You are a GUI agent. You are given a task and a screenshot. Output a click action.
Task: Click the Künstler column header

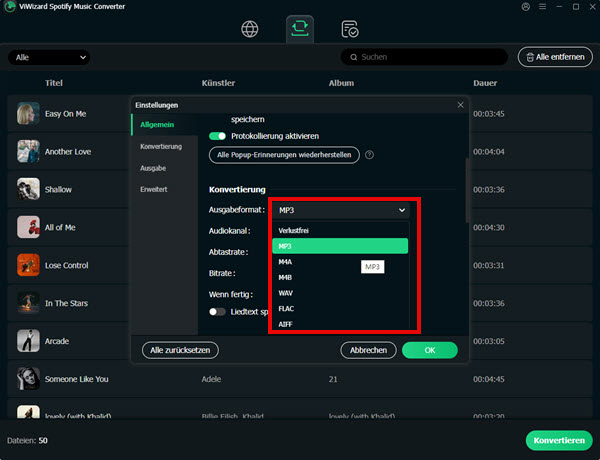[218, 83]
